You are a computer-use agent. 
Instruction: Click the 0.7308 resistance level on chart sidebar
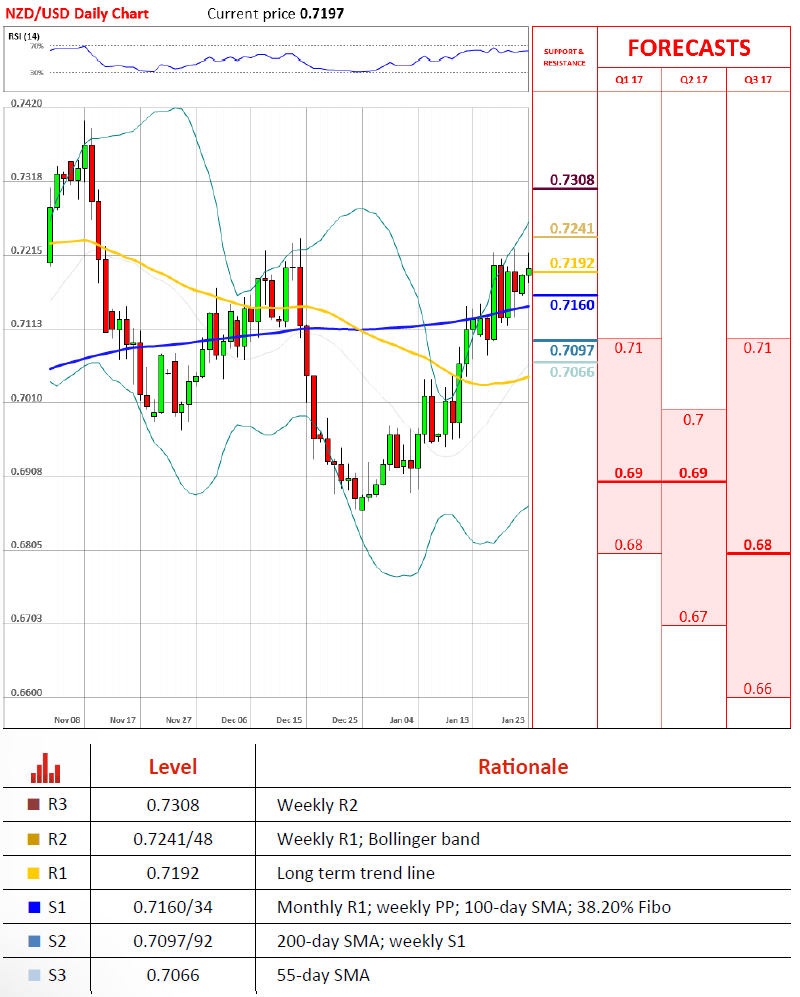tap(572, 180)
